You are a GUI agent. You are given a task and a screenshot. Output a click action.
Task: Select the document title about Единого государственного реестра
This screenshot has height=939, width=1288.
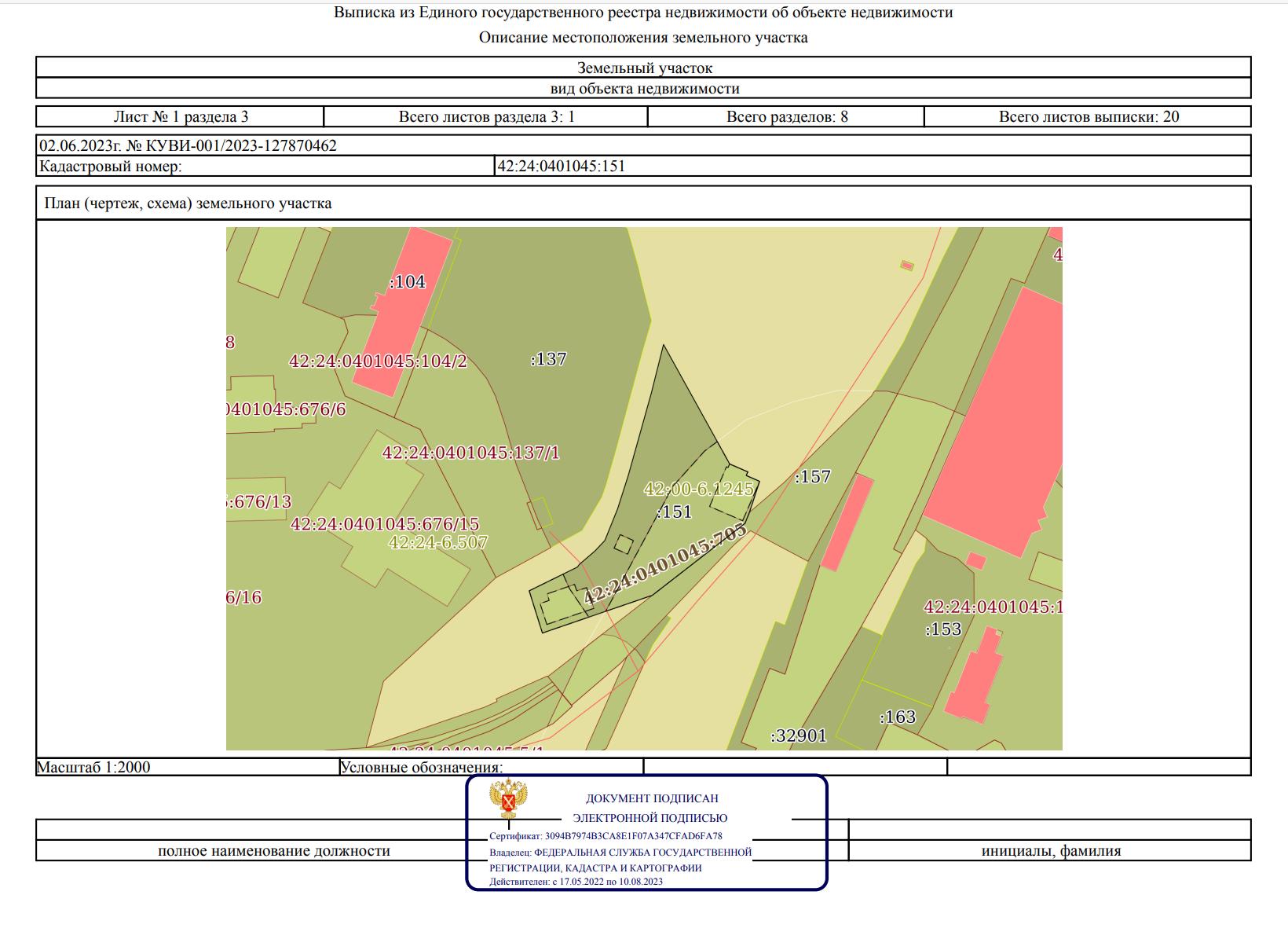643,13
